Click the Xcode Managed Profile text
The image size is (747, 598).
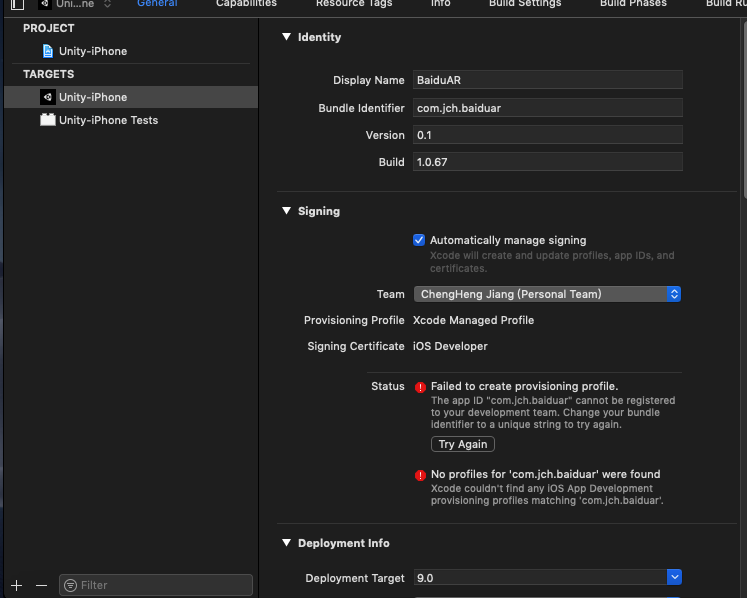(473, 320)
